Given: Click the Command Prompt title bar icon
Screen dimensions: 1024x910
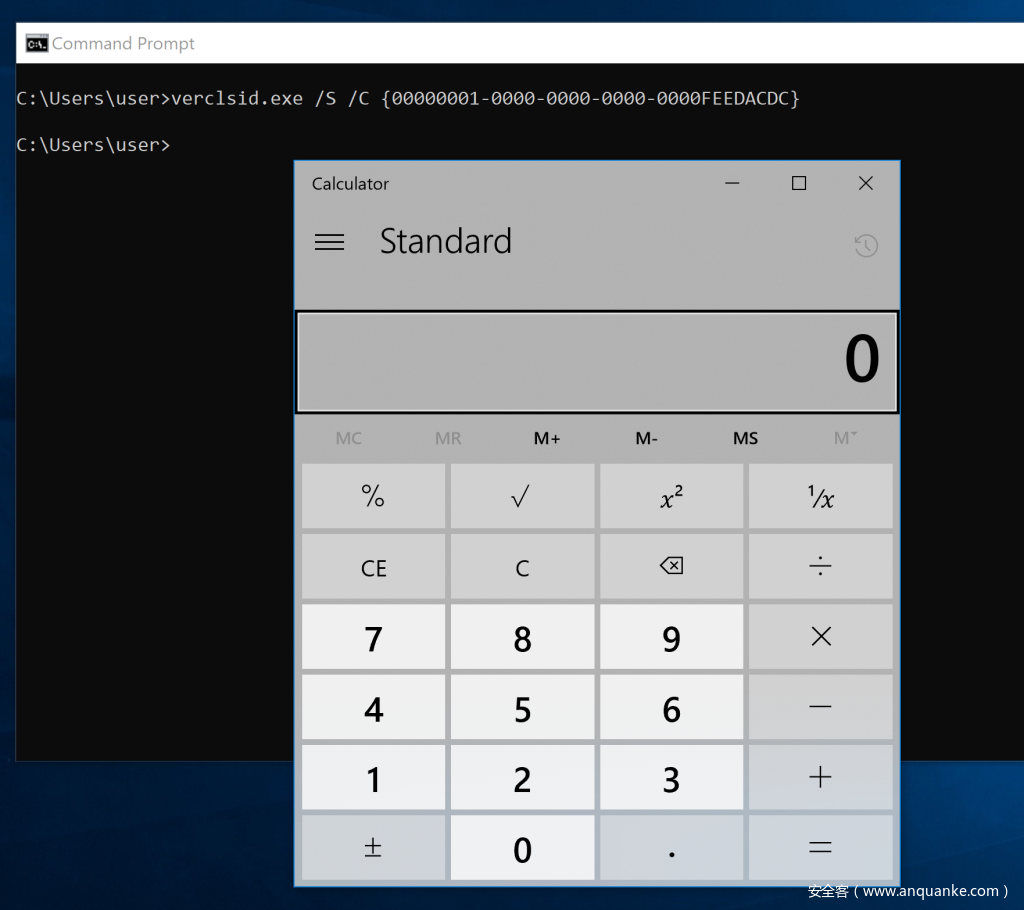Looking at the screenshot, I should [x=37, y=43].
